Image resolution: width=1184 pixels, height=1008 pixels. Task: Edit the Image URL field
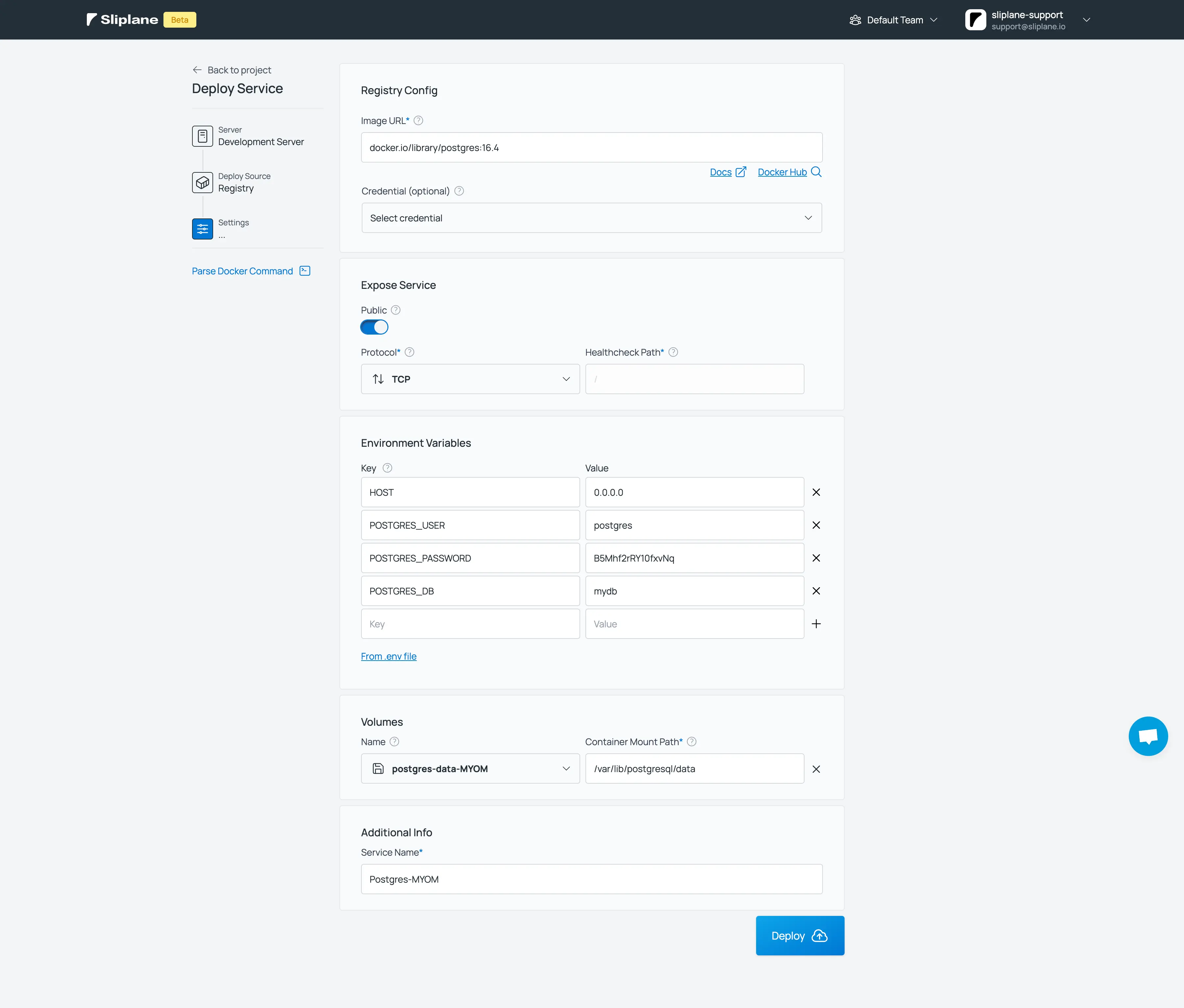click(x=592, y=147)
